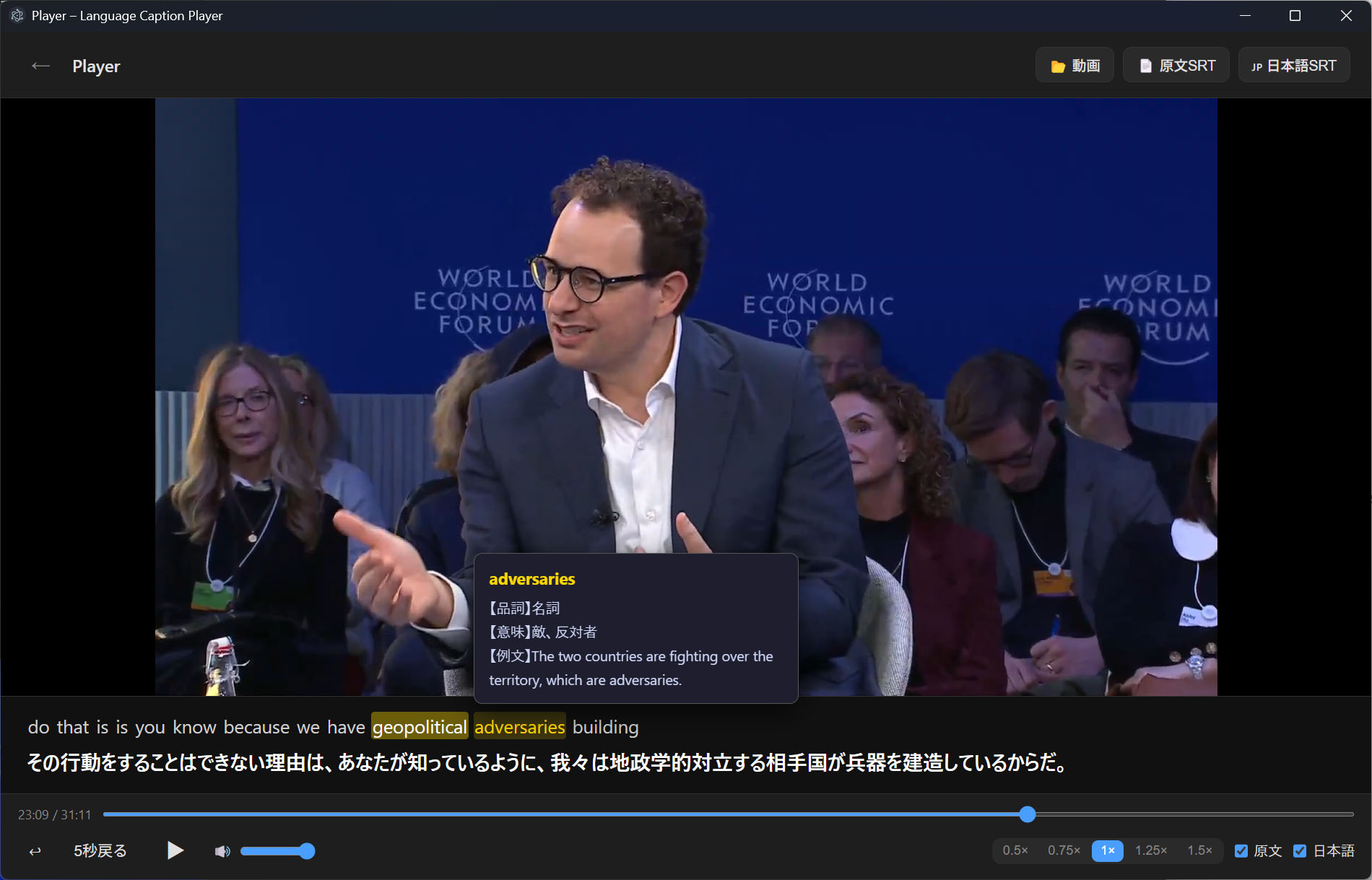Screen dimensions: 1372x880
Task: Set playback speed to 0.5×
Action: click(x=1015, y=850)
